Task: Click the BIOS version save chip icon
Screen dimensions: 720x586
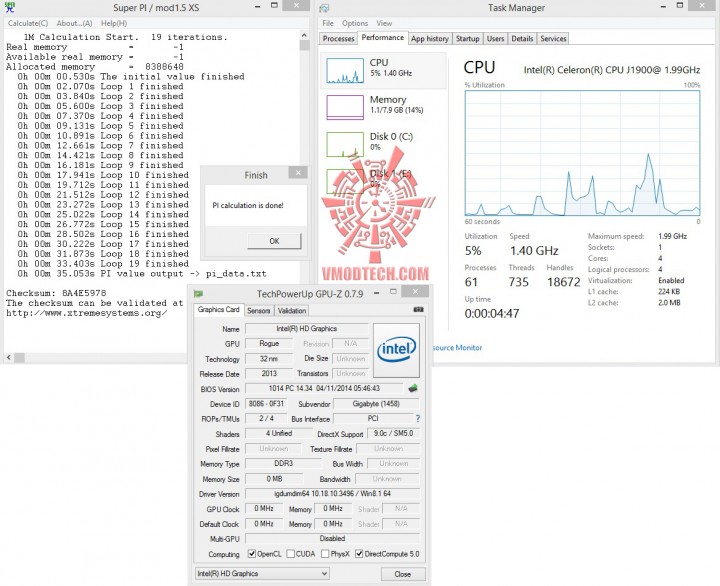Action: pos(413,388)
